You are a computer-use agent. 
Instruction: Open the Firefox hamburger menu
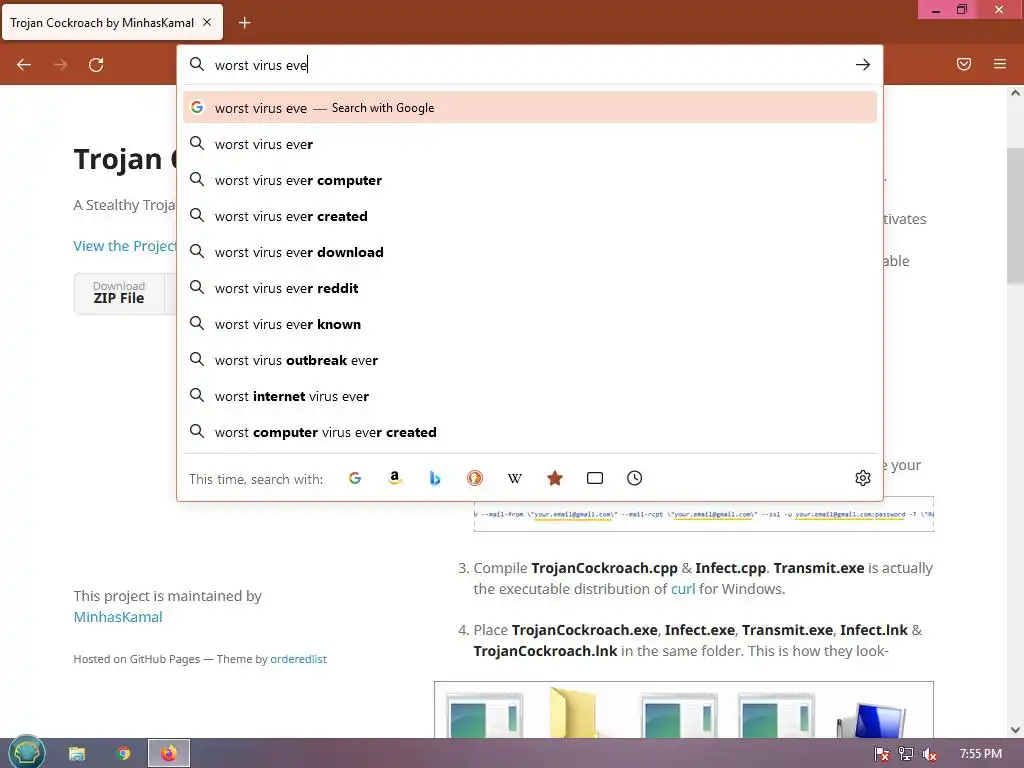pyautogui.click(x=1000, y=64)
